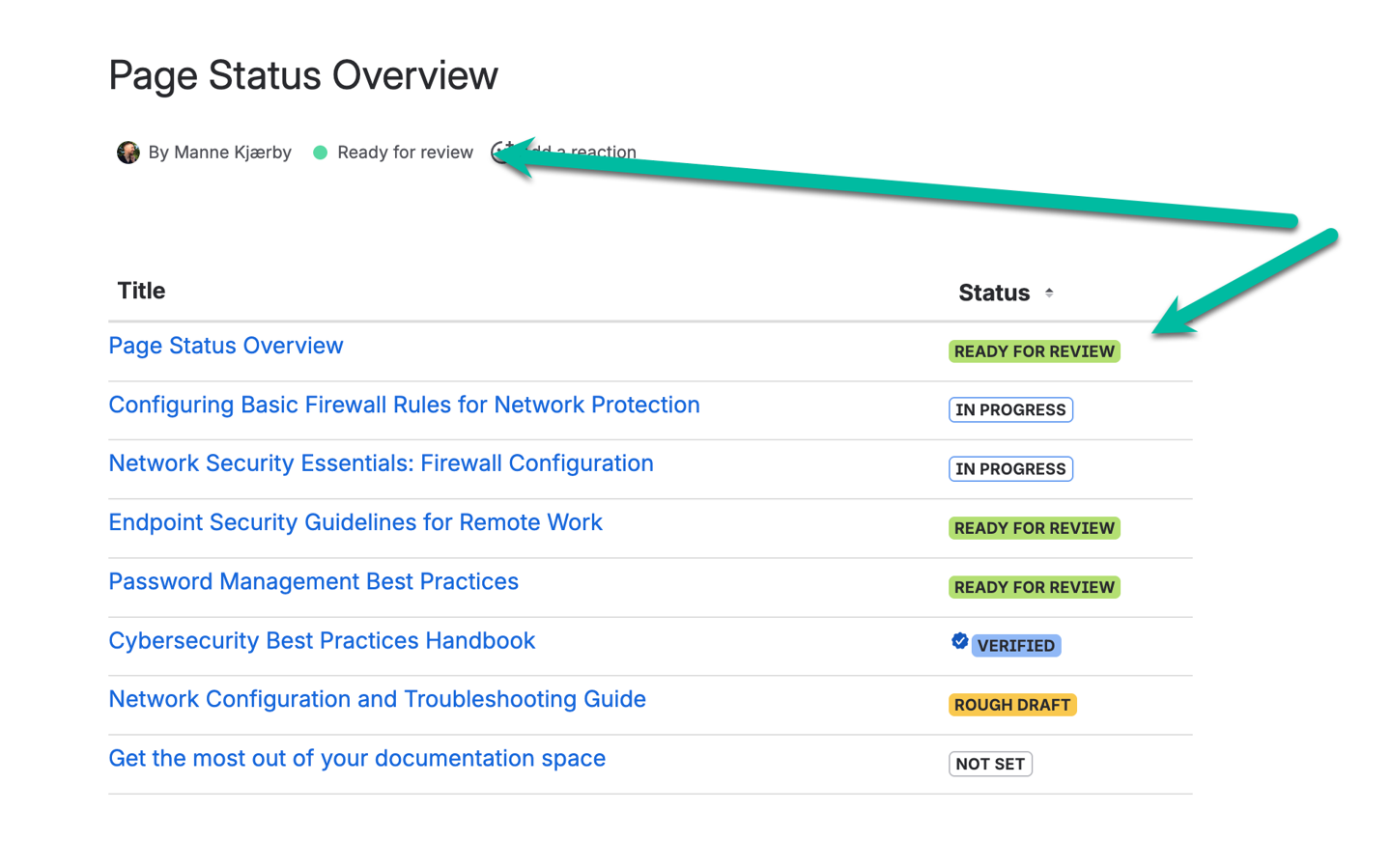Click READY FOR REVIEW badge on Password Management row

[1034, 587]
